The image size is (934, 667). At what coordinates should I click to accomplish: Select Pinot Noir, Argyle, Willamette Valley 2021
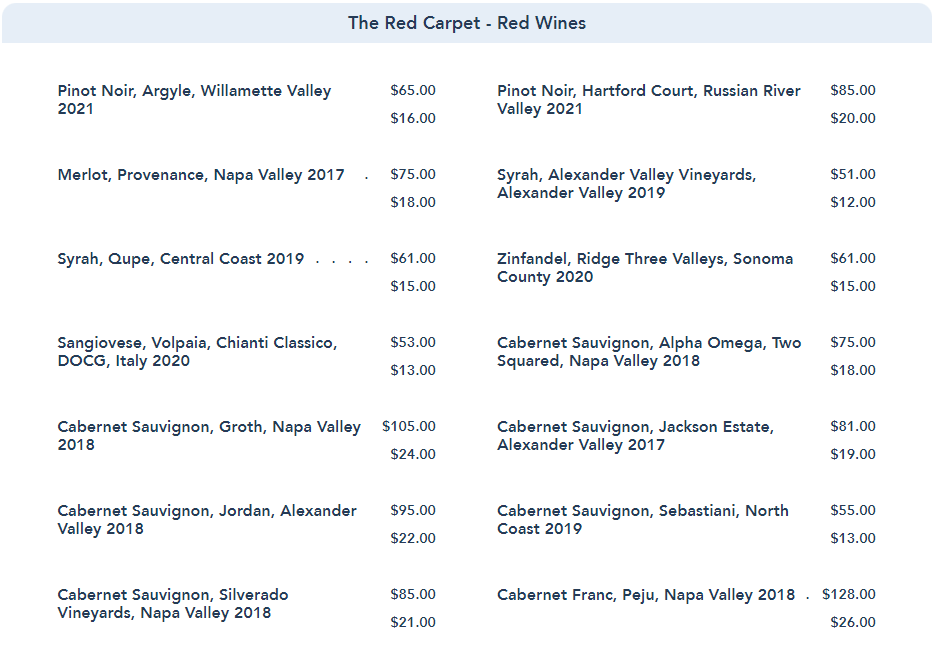click(x=194, y=99)
